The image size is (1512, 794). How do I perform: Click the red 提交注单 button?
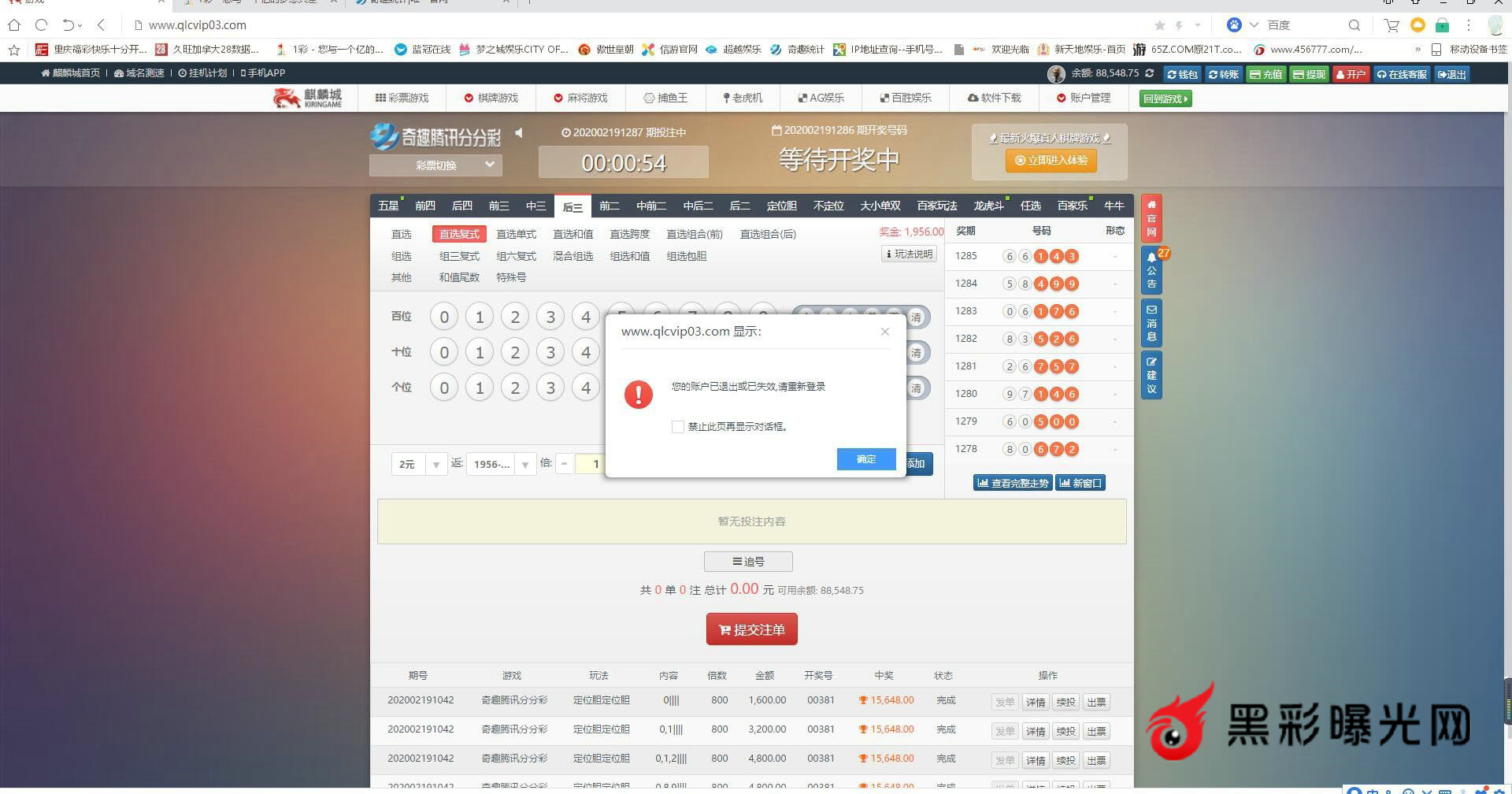[x=751, y=629]
